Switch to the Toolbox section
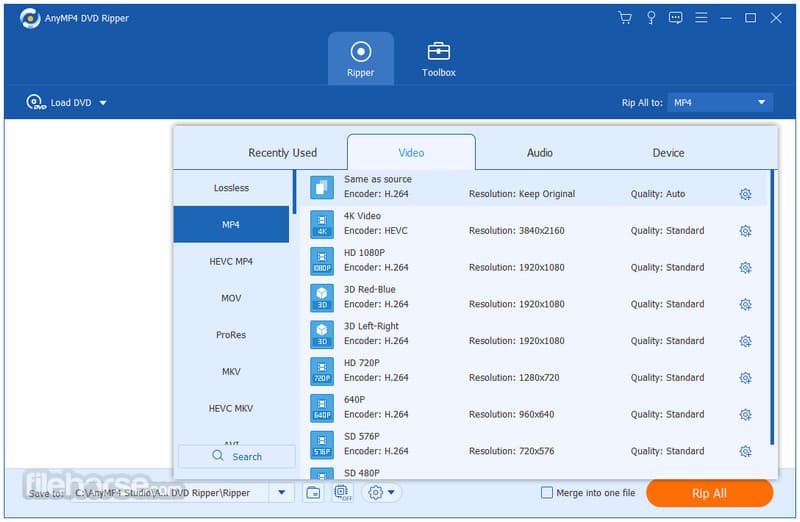 pyautogui.click(x=438, y=59)
